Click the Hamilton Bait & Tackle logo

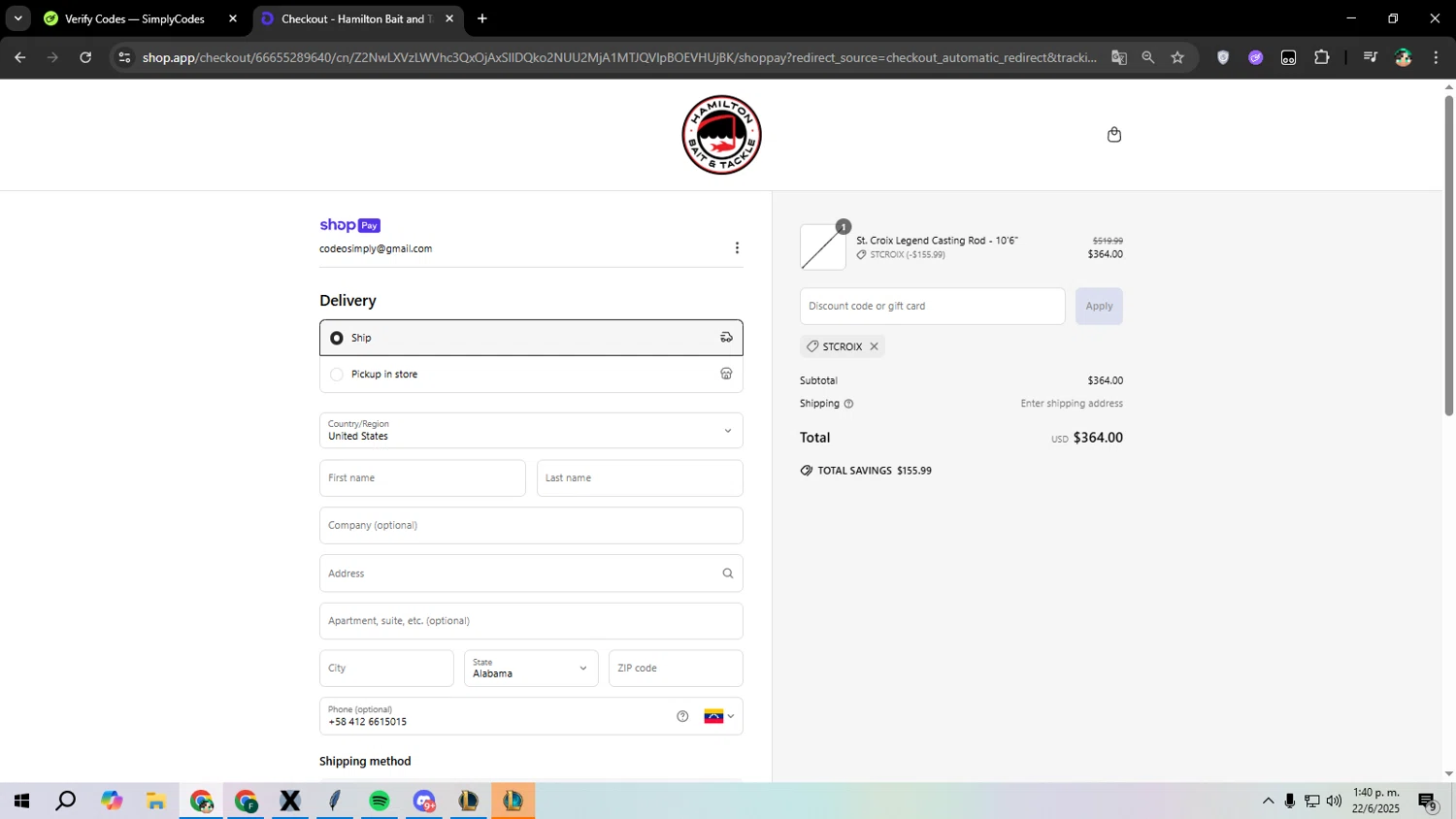point(721,135)
